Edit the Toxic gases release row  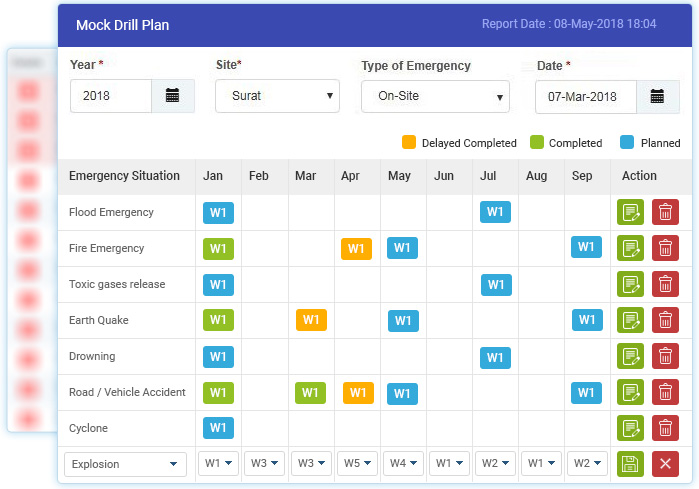pyautogui.click(x=630, y=284)
